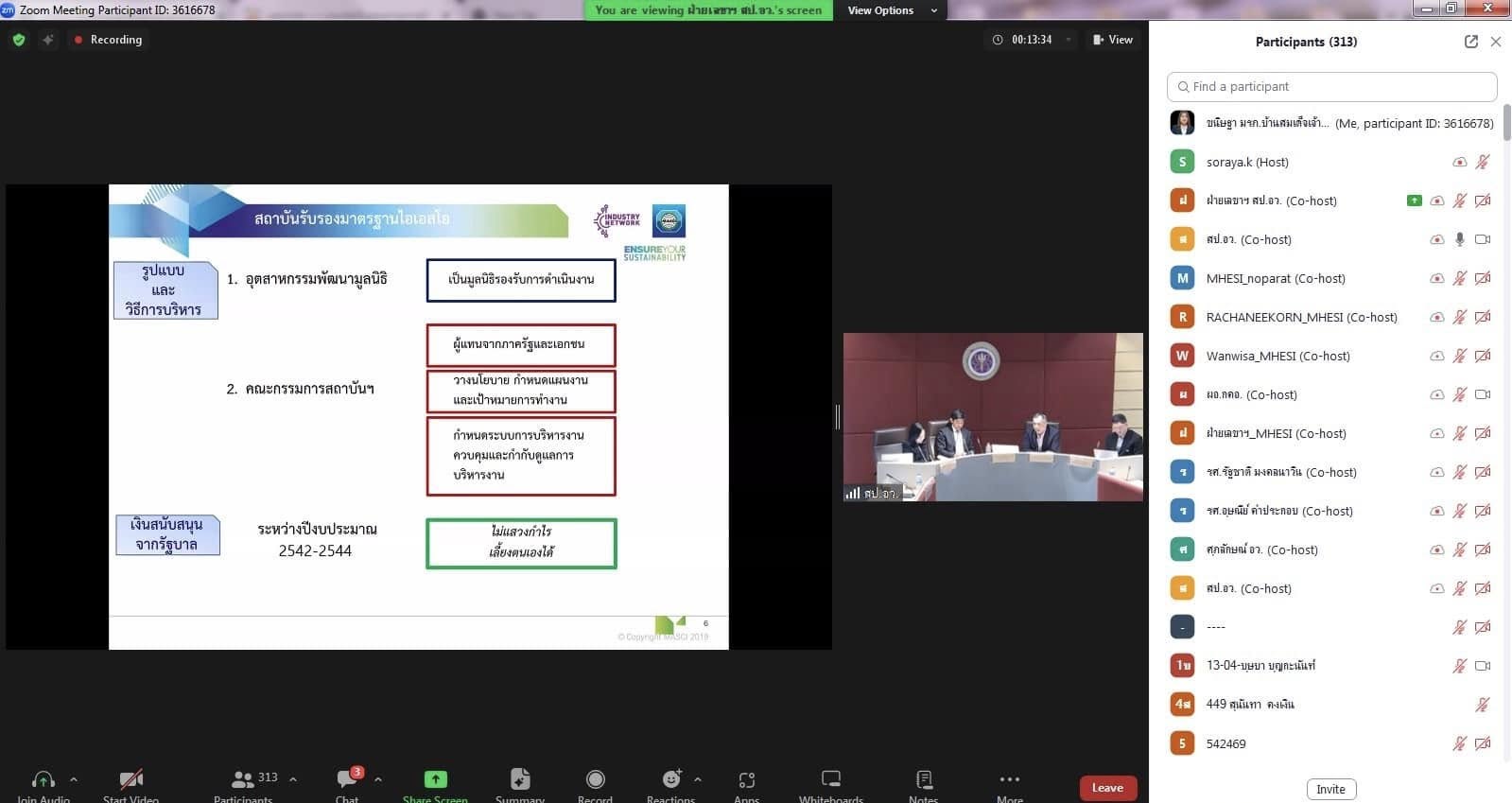Open the Summary tool
The height and width of the screenshot is (803, 1512).
(520, 779)
